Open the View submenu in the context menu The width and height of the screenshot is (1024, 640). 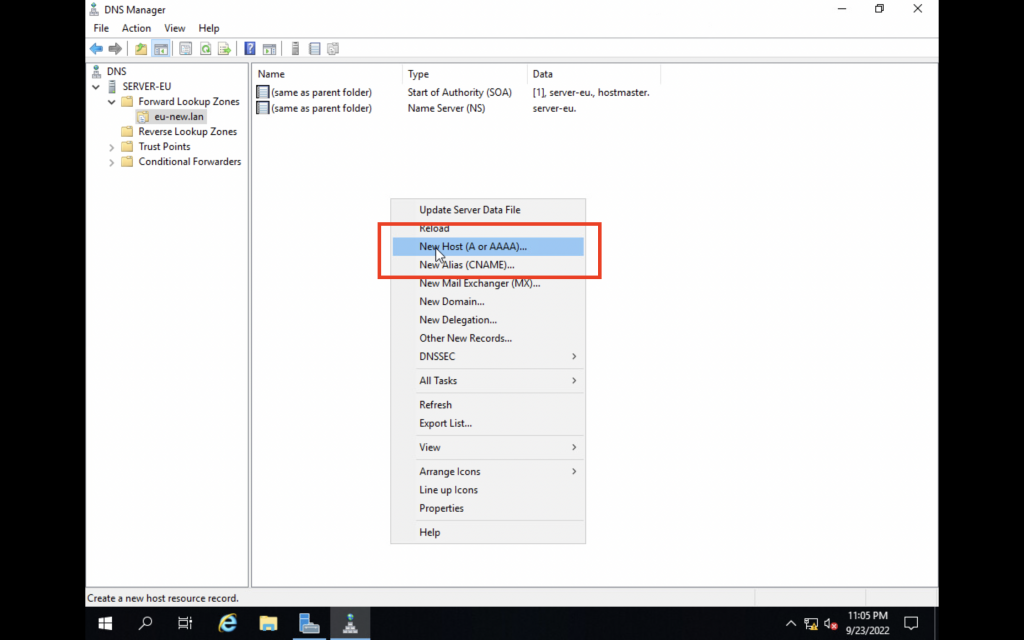coord(488,447)
